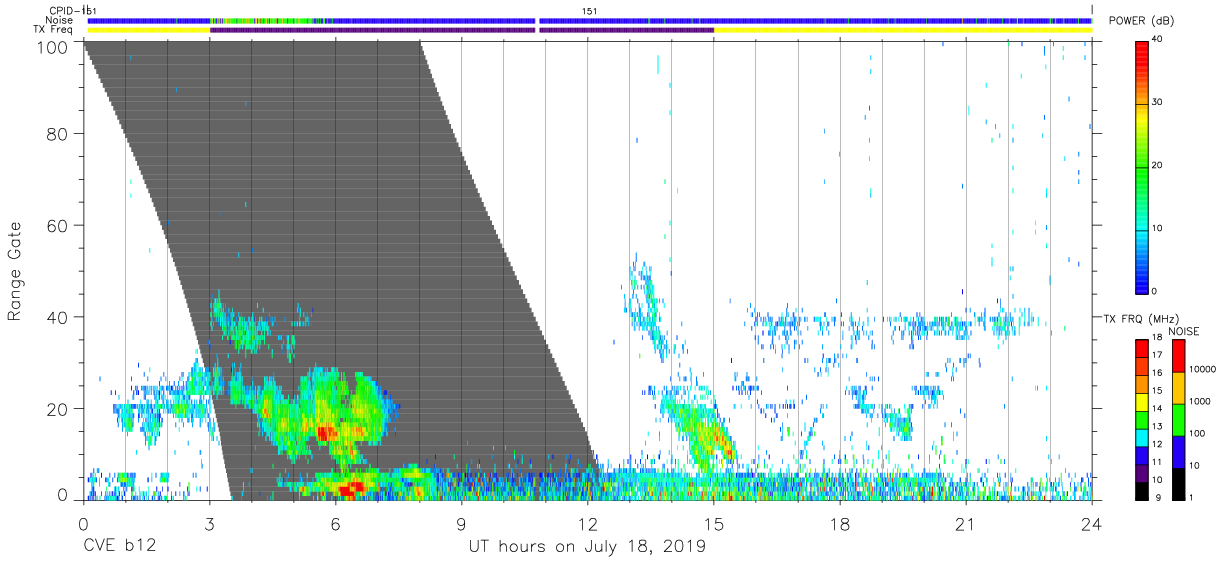This screenshot has width=1228, height=567.
Task: Click the 6 tick on UT hours axis
Action: (335, 522)
